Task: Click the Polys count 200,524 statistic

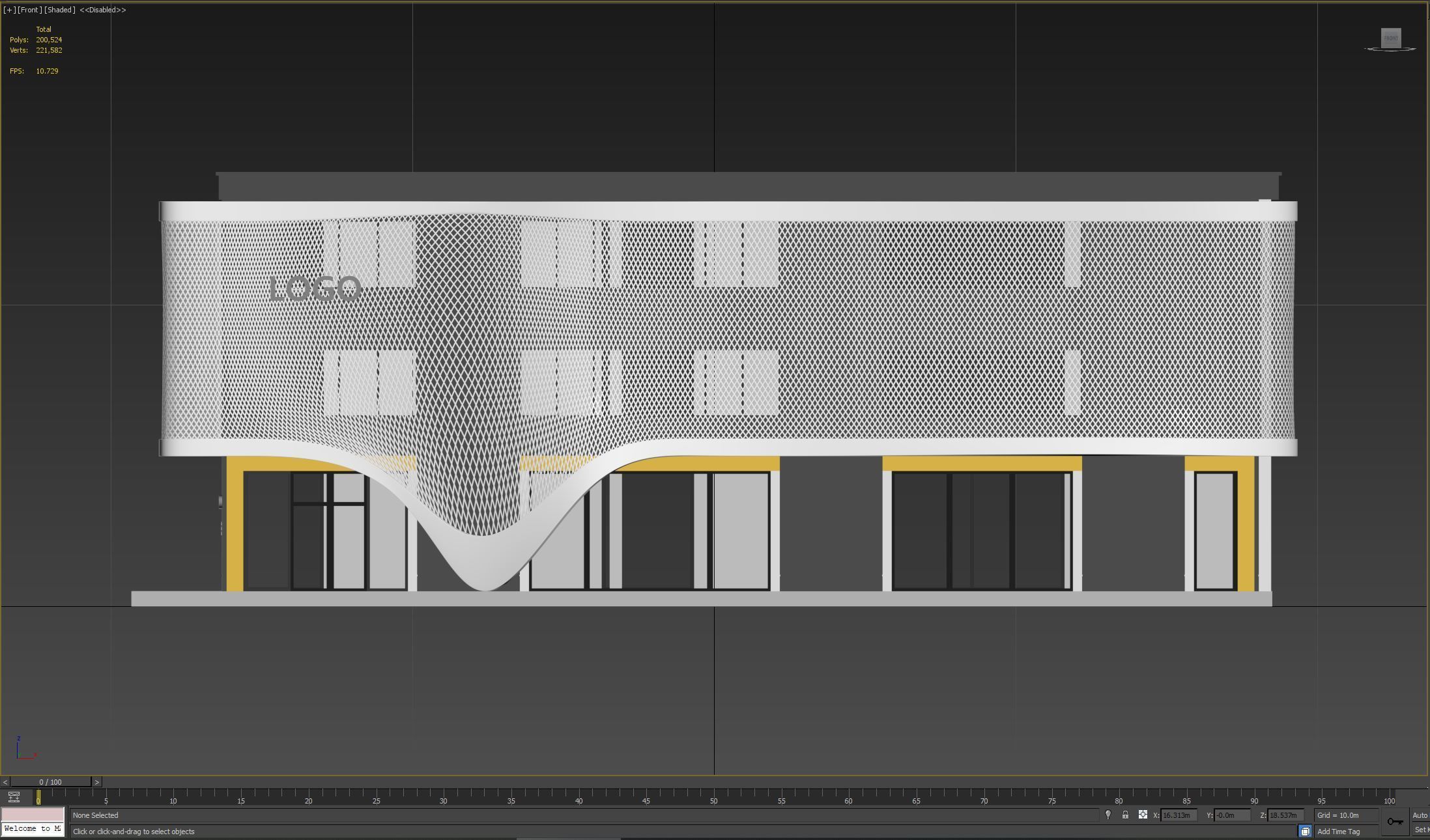Action: click(x=36, y=40)
